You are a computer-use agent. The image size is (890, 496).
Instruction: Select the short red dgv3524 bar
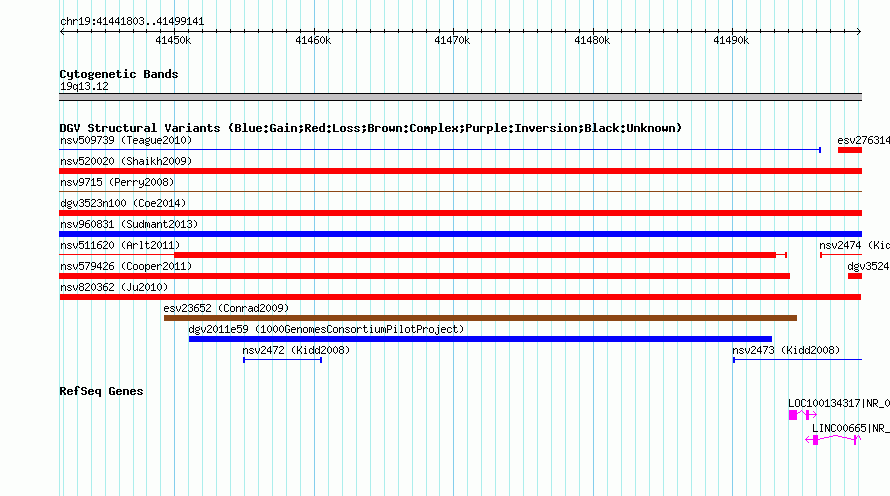click(x=855, y=276)
